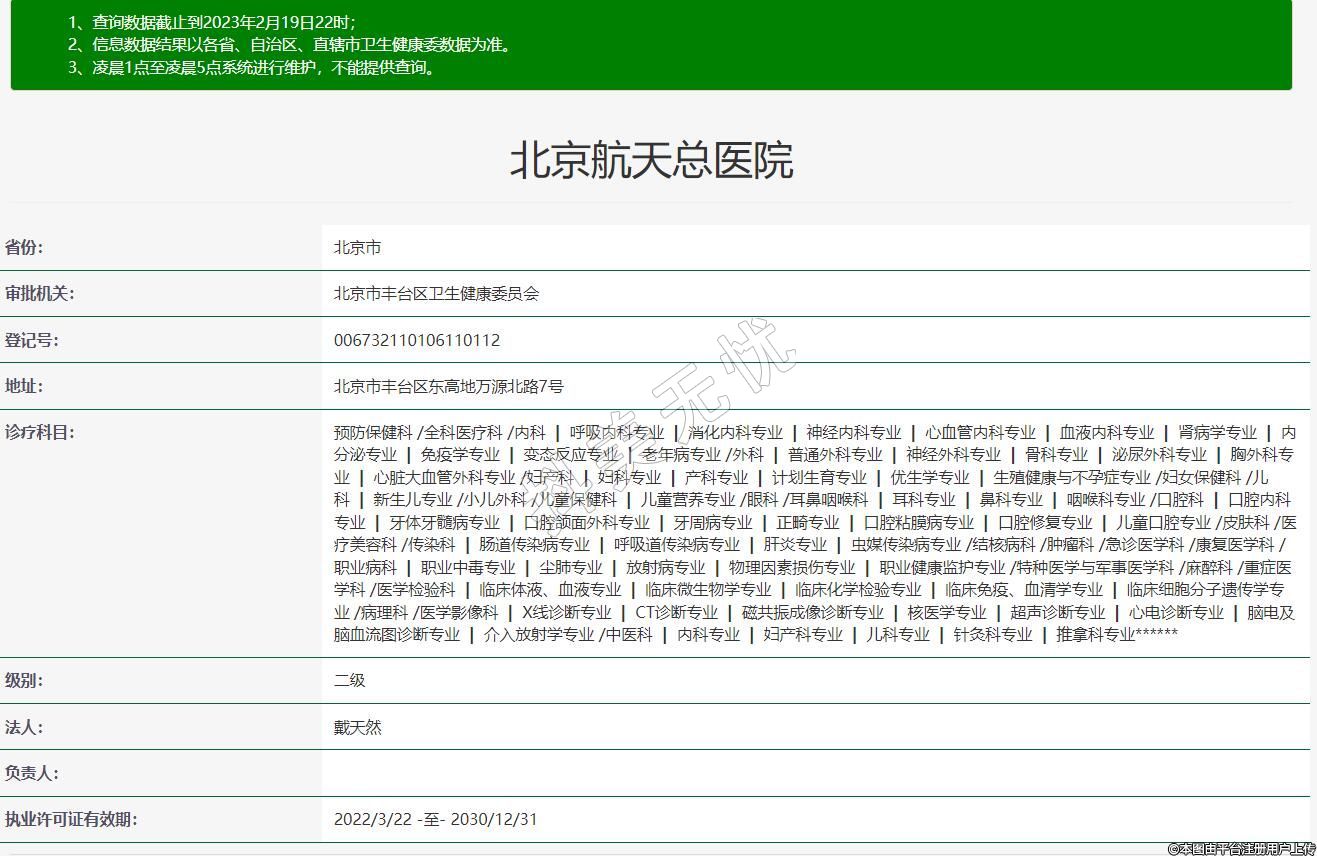Select legal person name 戴天然
Screen dimensions: 1317x856
click(357, 727)
